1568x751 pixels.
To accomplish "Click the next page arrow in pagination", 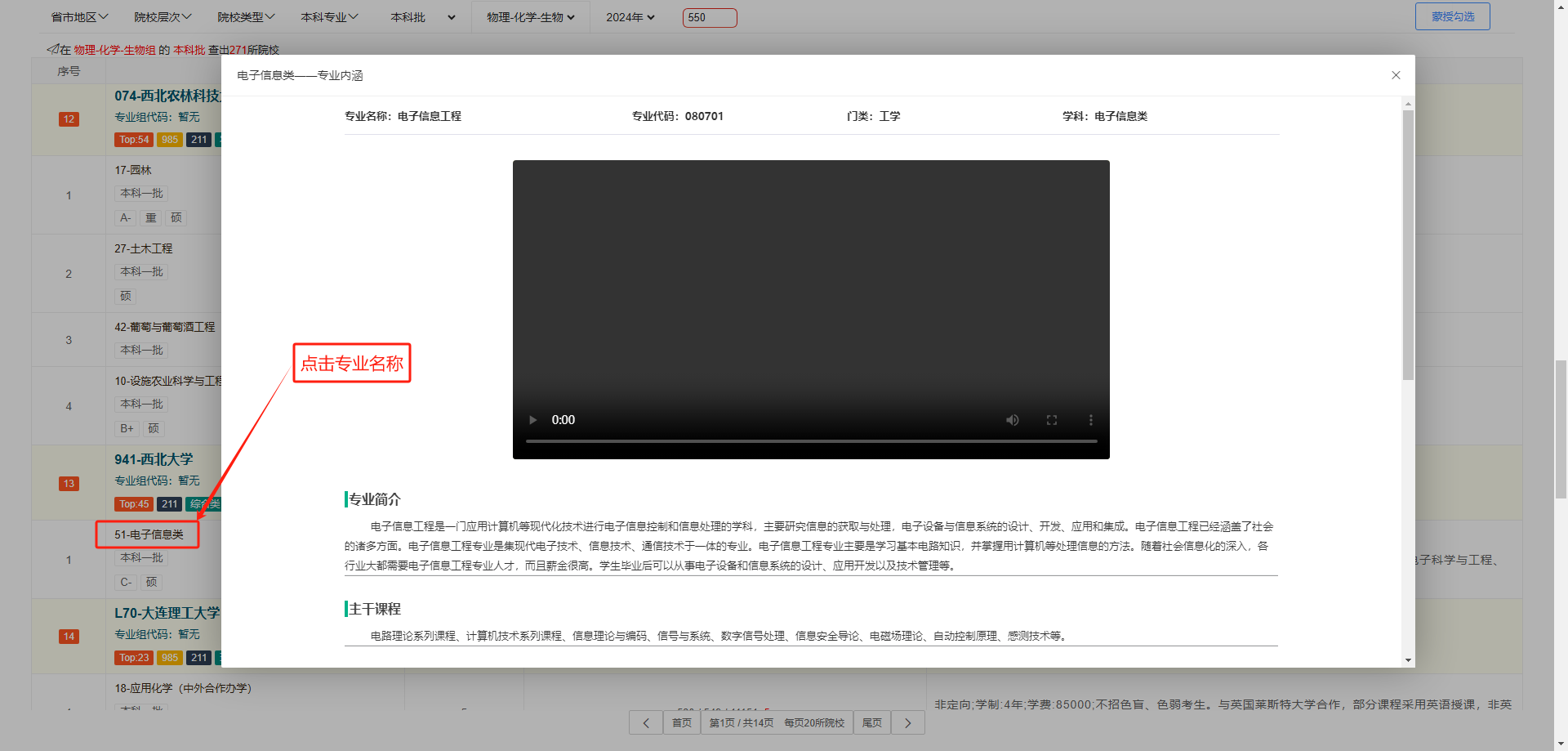I will [x=907, y=722].
